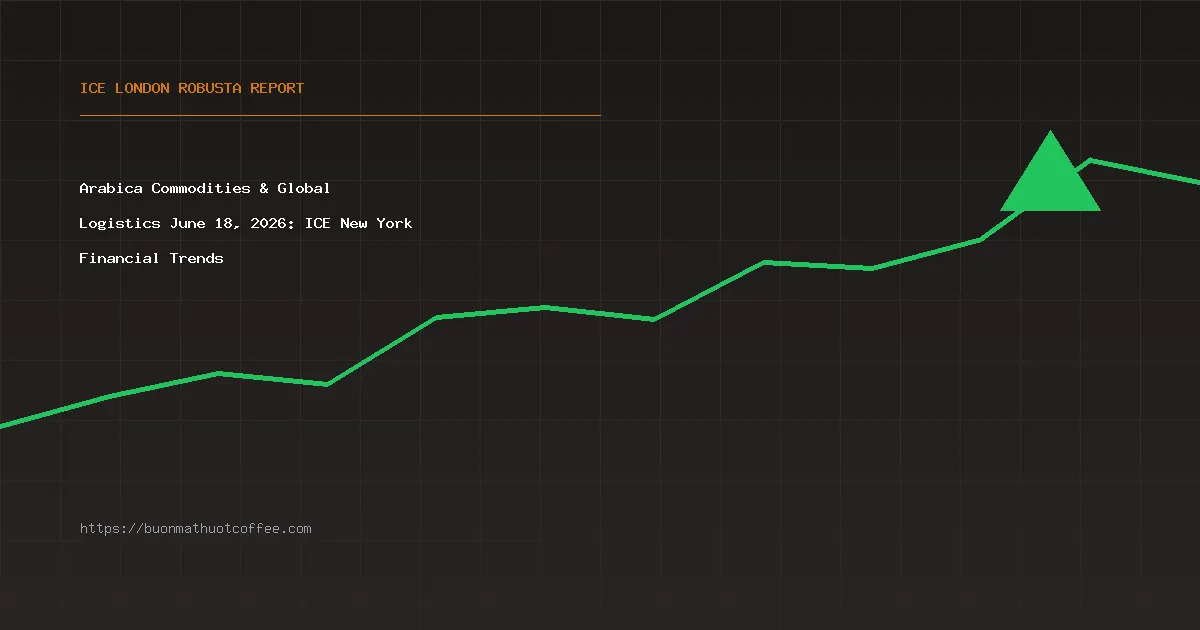This screenshot has width=1200, height=630.
Task: Click the "Arabica Commodities & Global" line
Action: [205, 188]
